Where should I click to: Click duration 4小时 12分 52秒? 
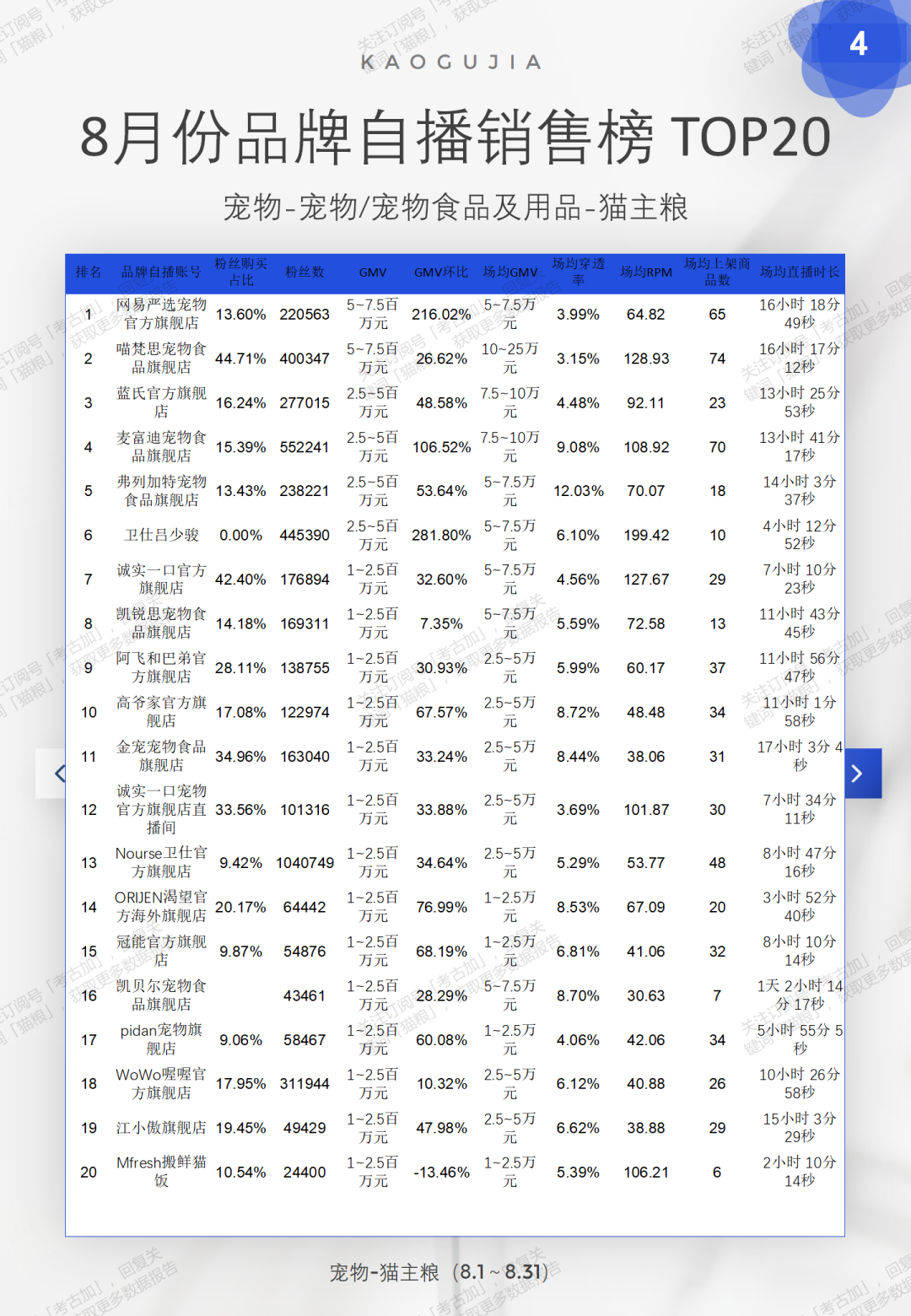[800, 536]
